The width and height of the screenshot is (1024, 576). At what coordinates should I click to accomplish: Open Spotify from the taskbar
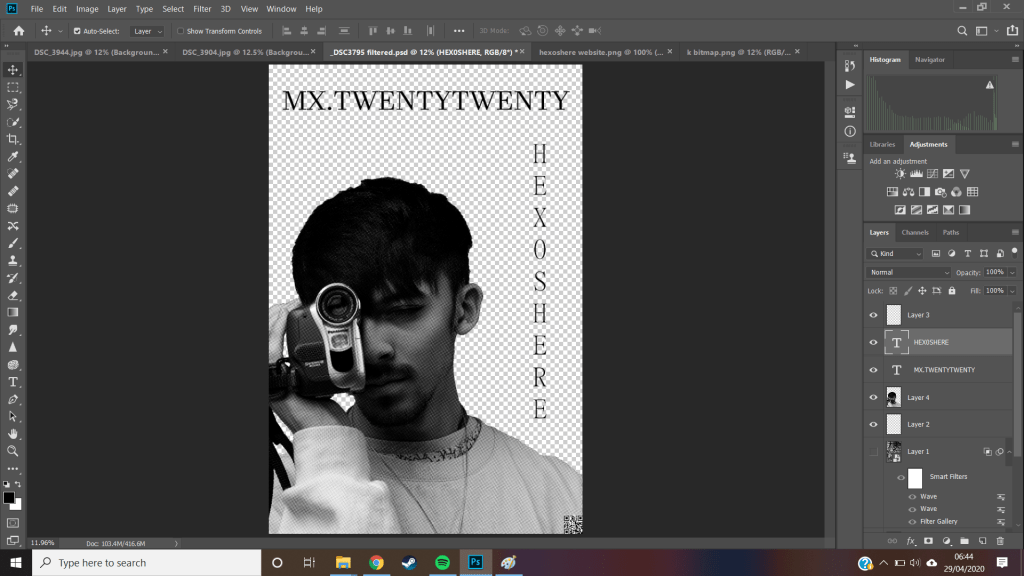pos(442,562)
